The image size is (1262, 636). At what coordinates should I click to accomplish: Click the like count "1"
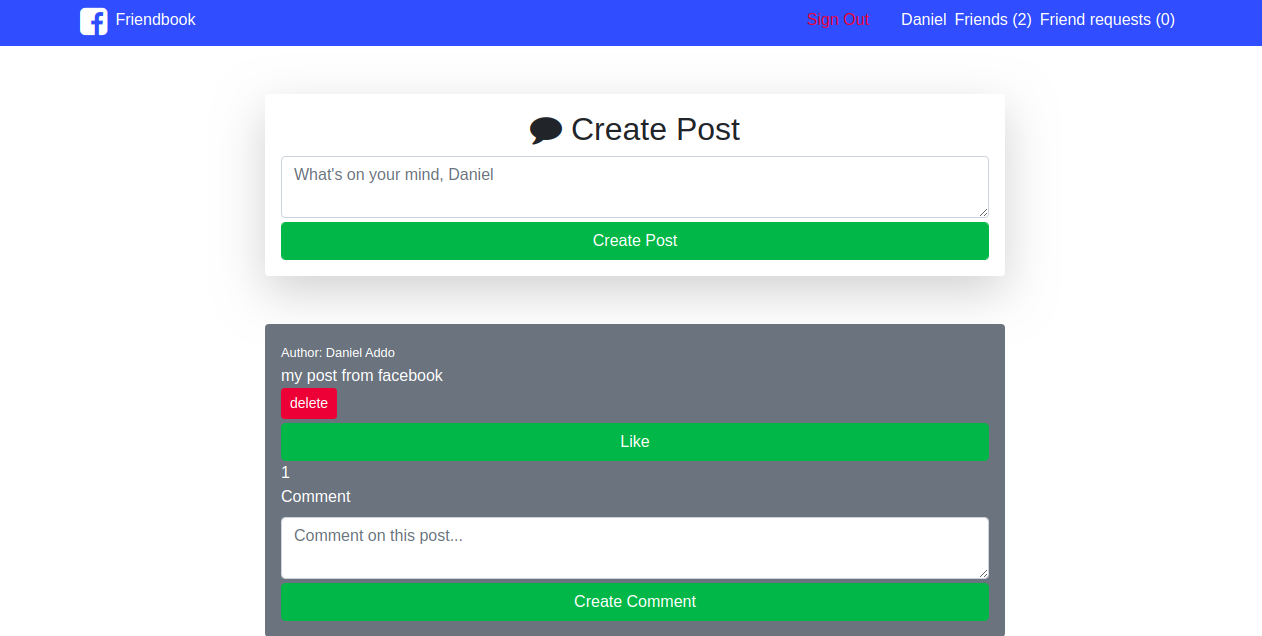tap(286, 473)
